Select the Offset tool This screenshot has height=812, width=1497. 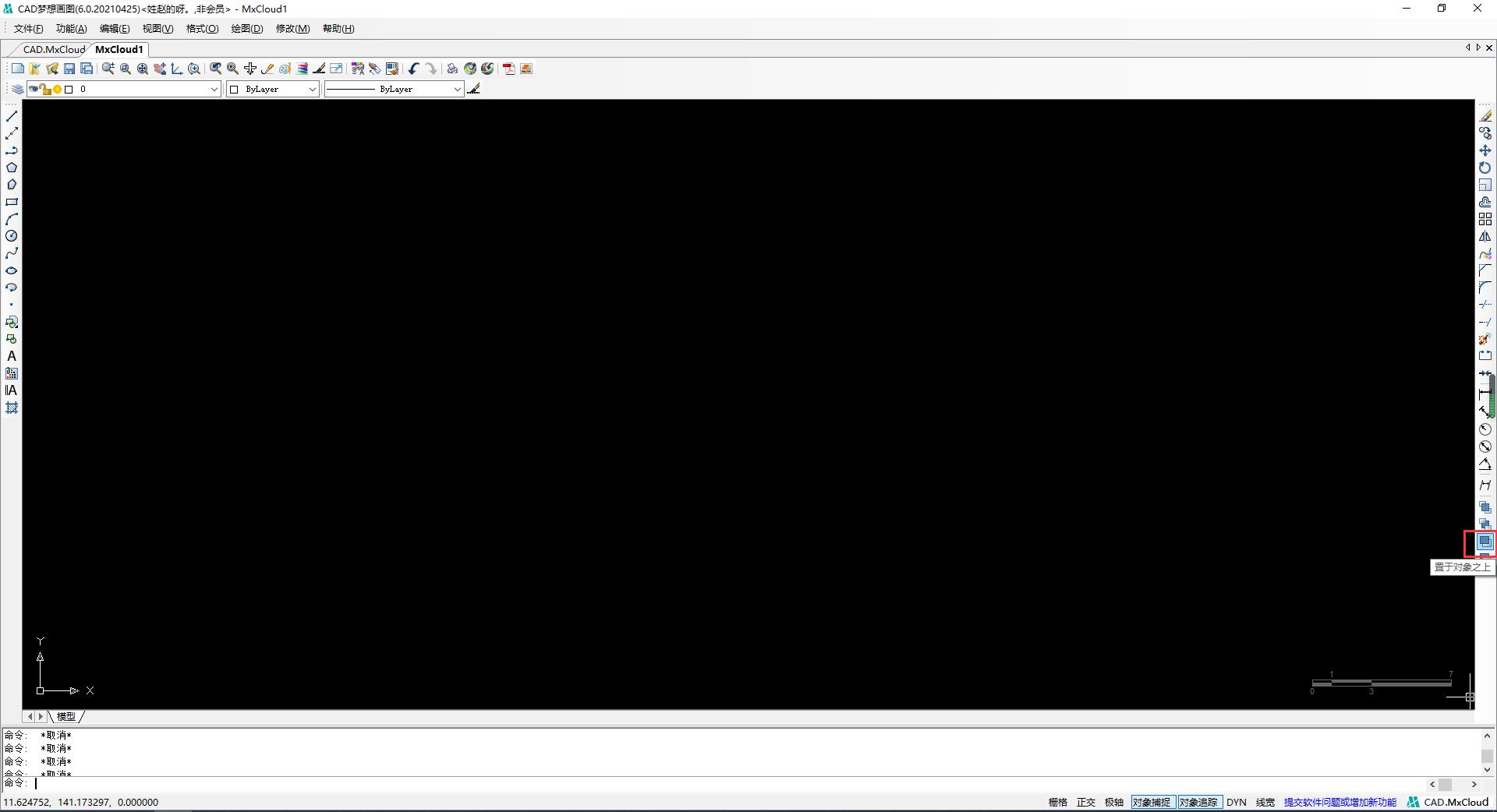click(1485, 202)
